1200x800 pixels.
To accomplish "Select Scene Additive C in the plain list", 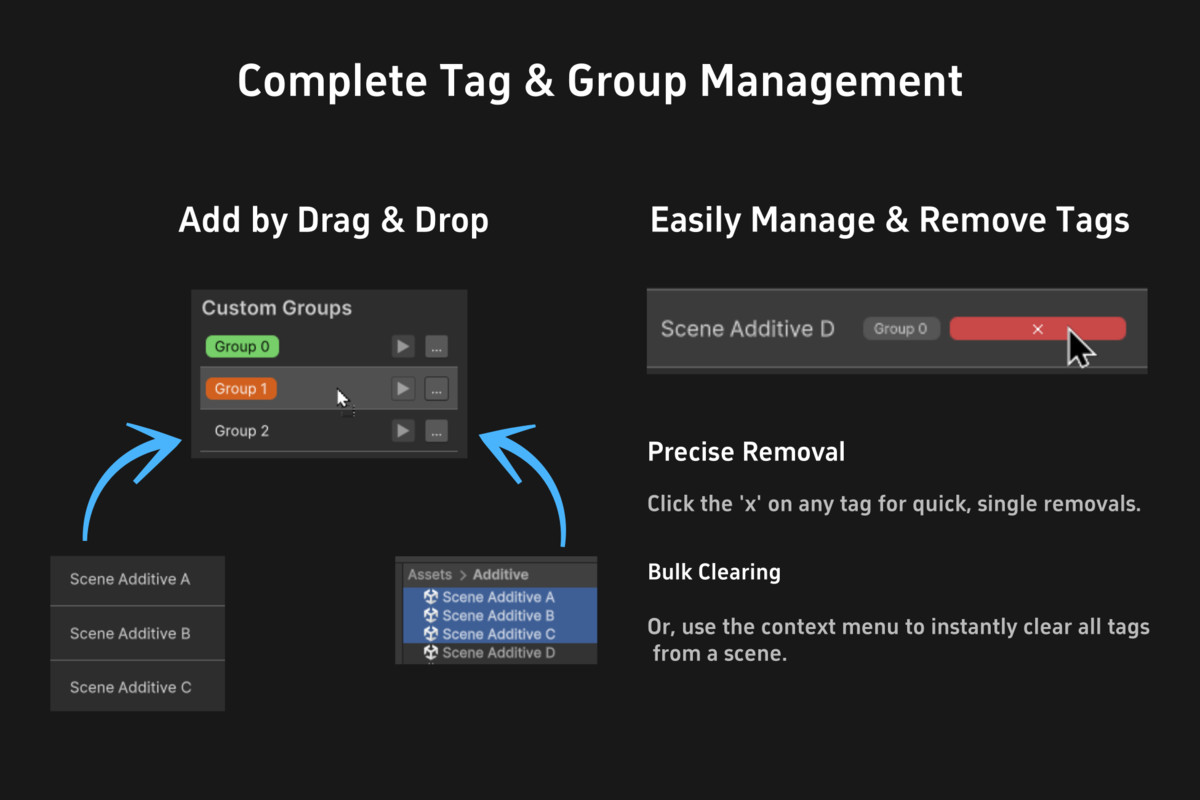I will pos(130,687).
